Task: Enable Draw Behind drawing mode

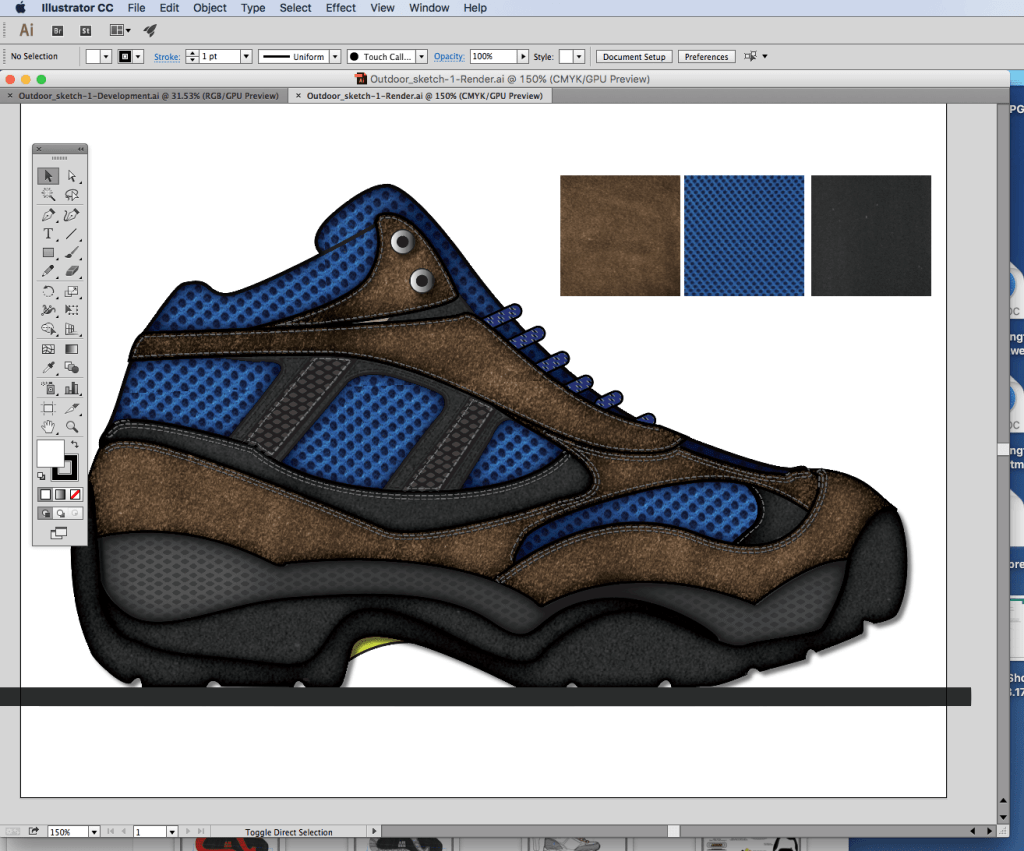Action: click(59, 512)
